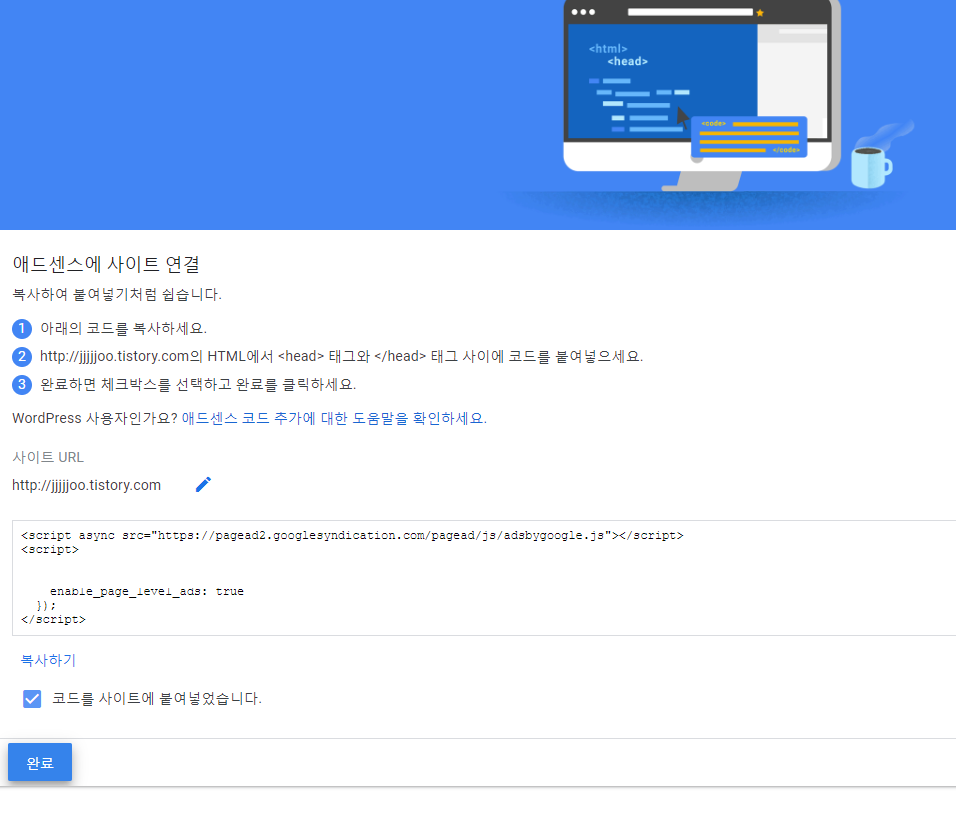Screen dimensions: 956x824
Task: Click step 2 text about the head tag
Action: (341, 356)
